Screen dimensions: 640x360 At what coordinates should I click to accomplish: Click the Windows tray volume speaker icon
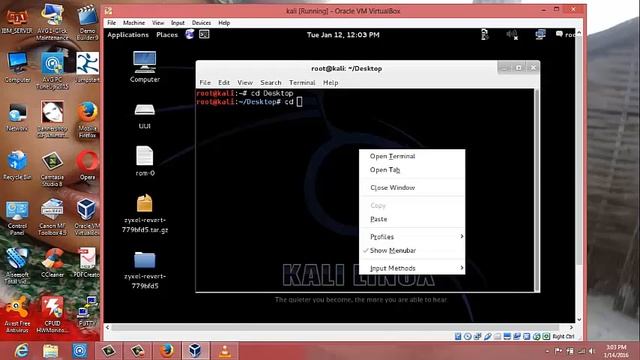point(591,351)
